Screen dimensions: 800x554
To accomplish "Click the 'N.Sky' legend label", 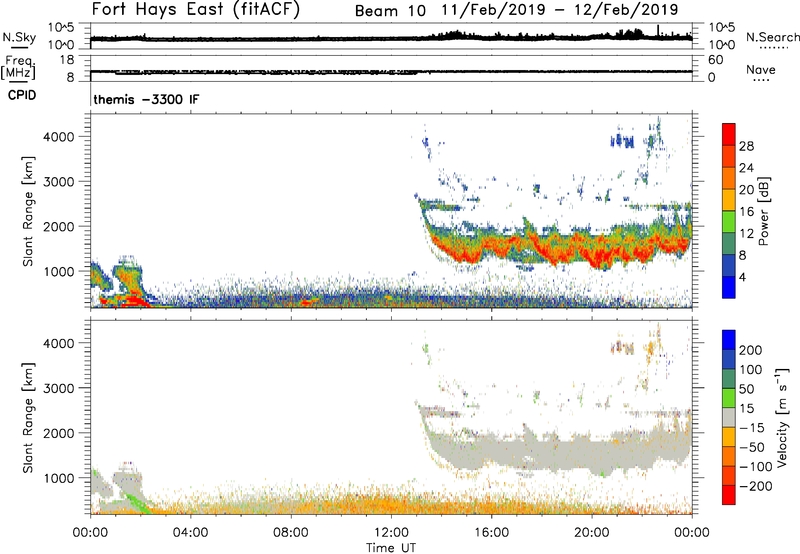I will coord(19,37).
